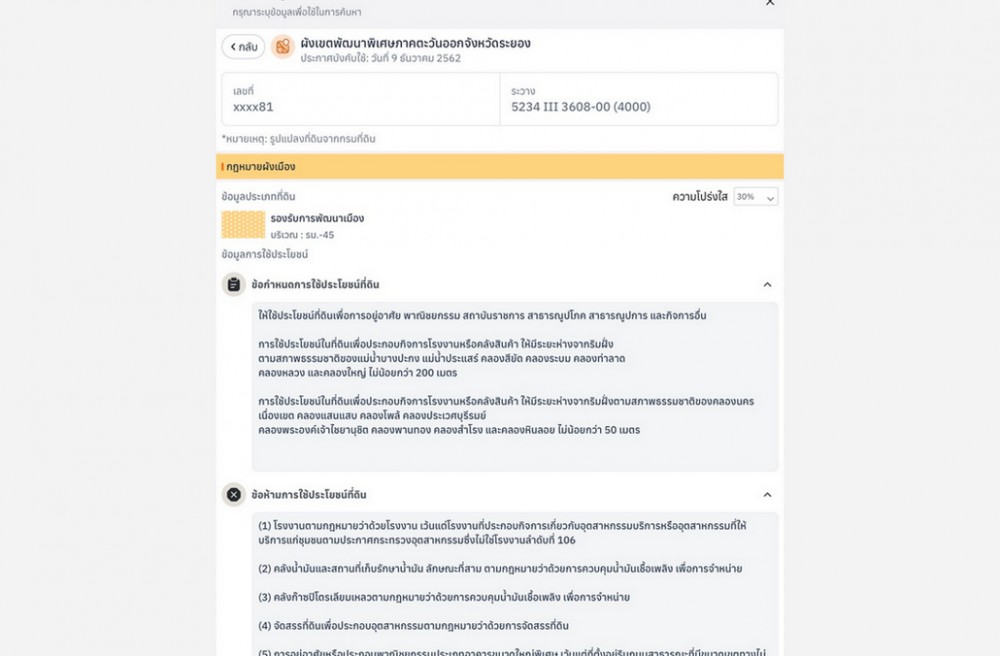Click the เลขที่ xxxx81 field
The height and width of the screenshot is (656, 1000).
(360, 99)
